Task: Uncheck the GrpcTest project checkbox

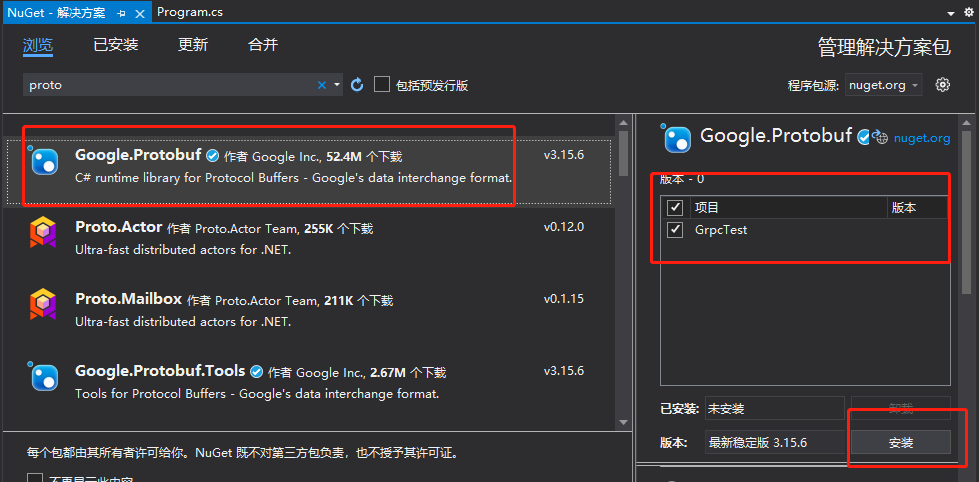Action: pyautogui.click(x=675, y=230)
